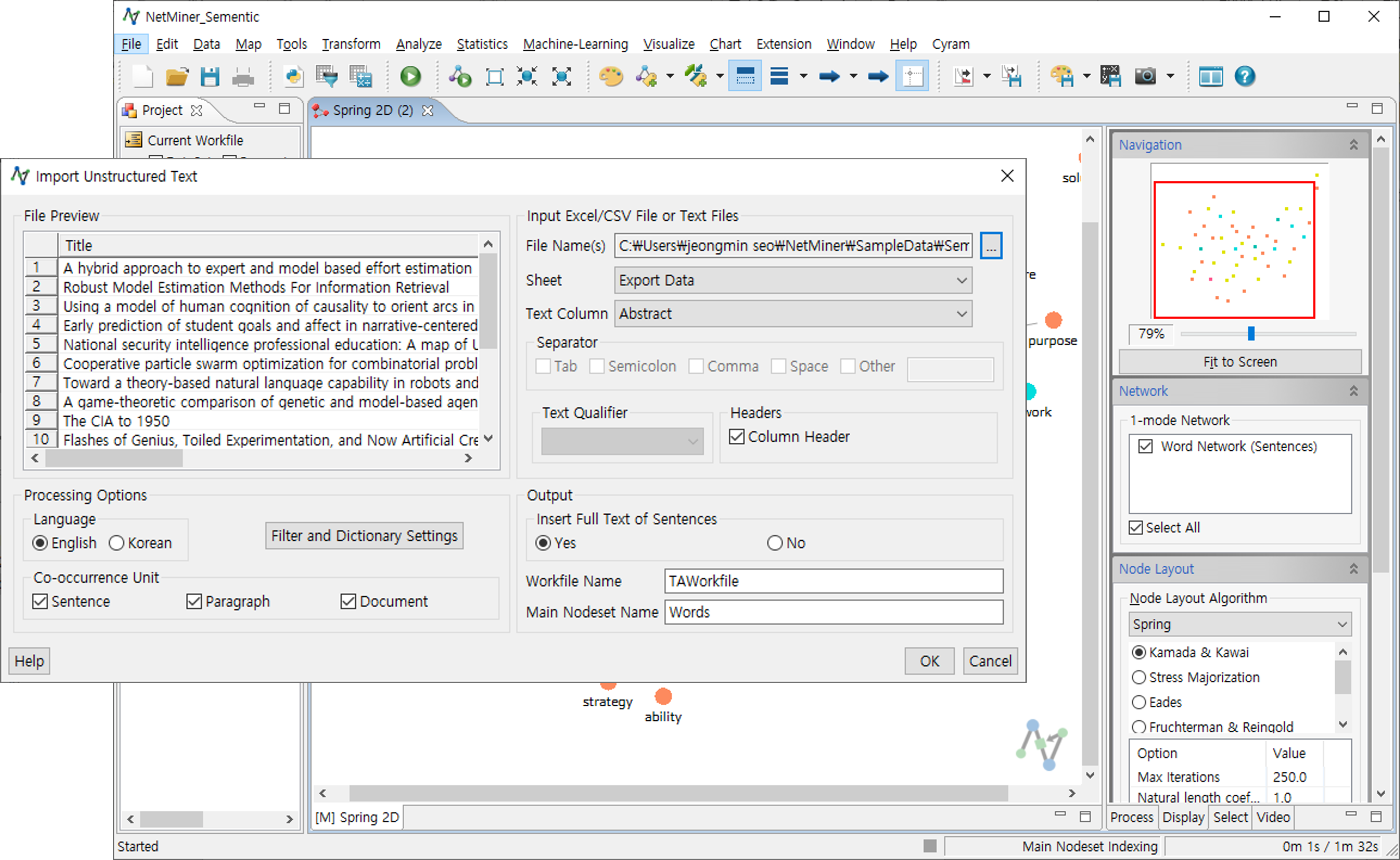This screenshot has width=1400, height=860.
Task: Click the table calculator icon in toolbar
Action: point(361,76)
